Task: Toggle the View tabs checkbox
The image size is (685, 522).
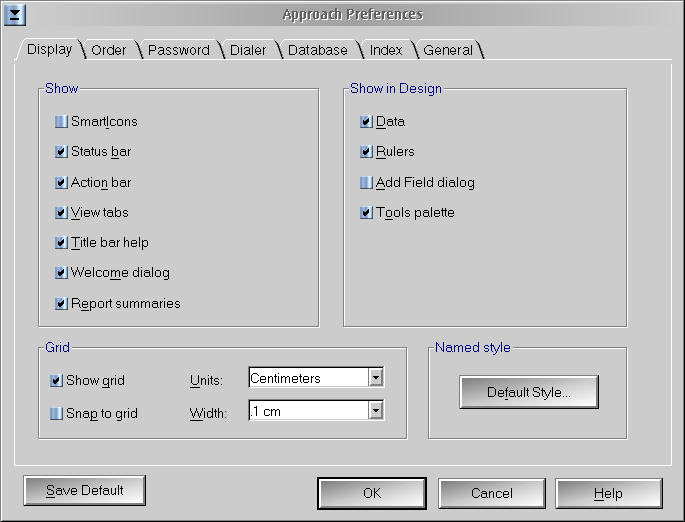Action: pos(61,212)
